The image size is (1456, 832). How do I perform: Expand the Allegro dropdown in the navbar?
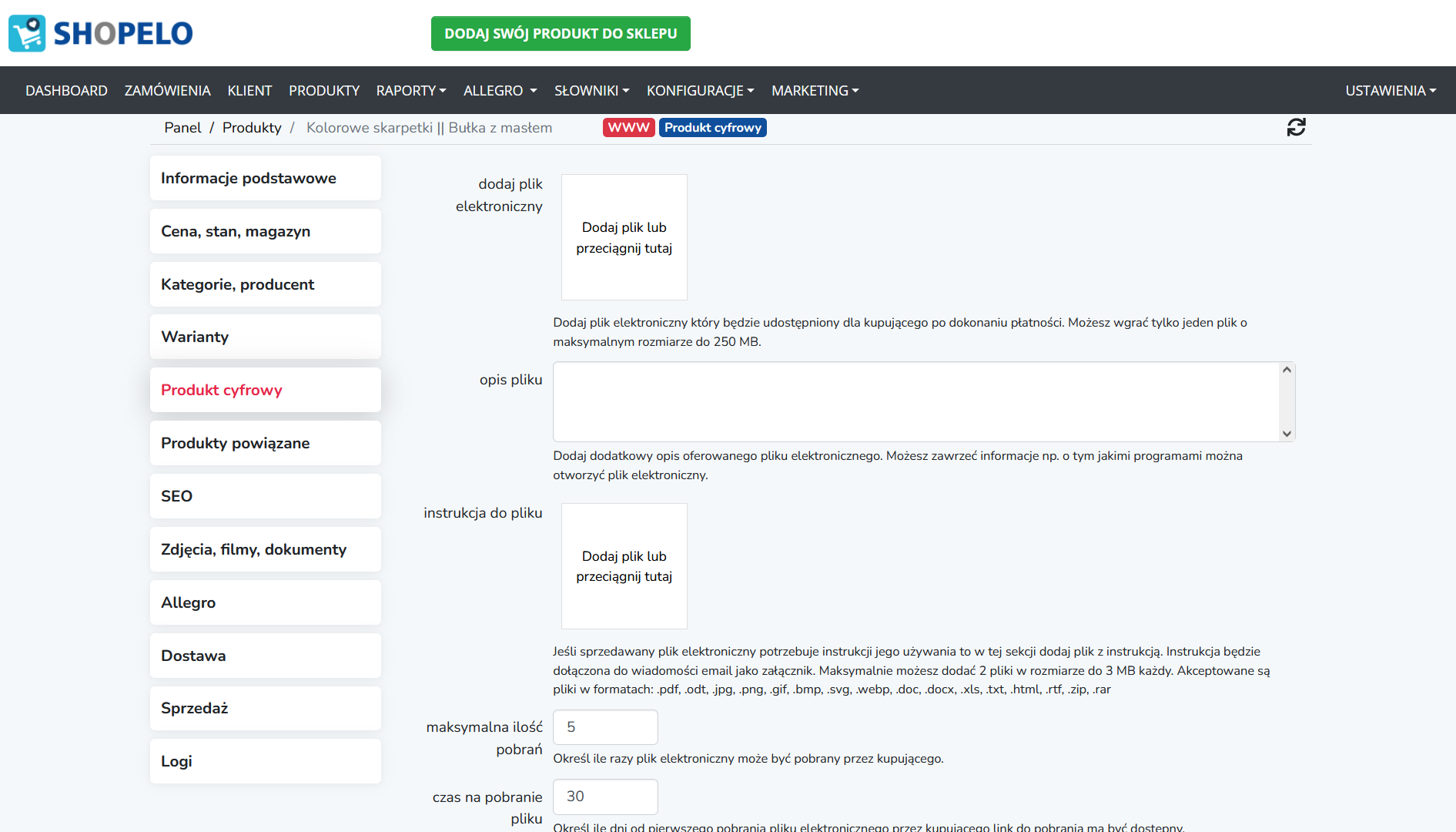pyautogui.click(x=500, y=90)
